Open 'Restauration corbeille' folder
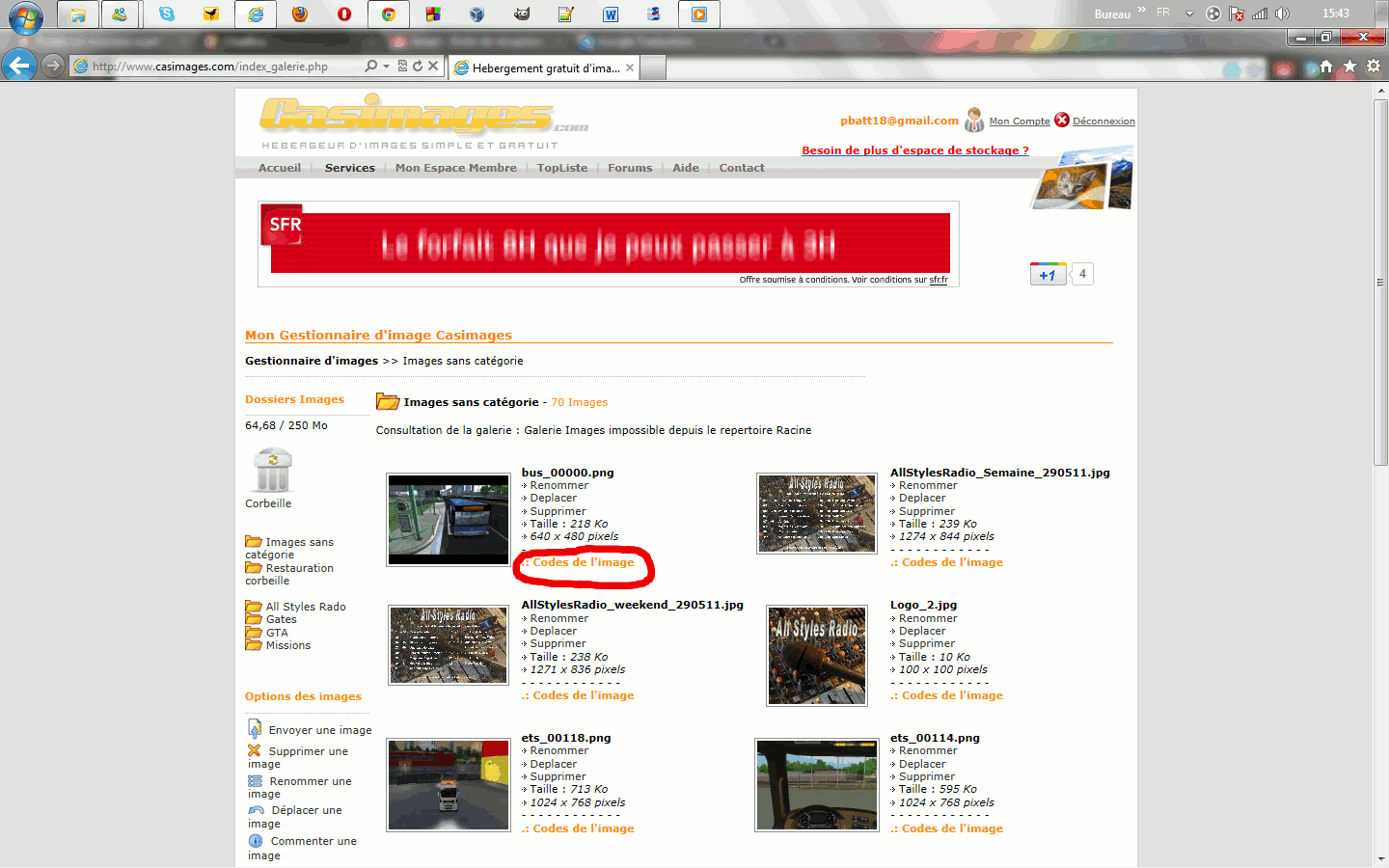This screenshot has height=868, width=1389. pos(288,574)
